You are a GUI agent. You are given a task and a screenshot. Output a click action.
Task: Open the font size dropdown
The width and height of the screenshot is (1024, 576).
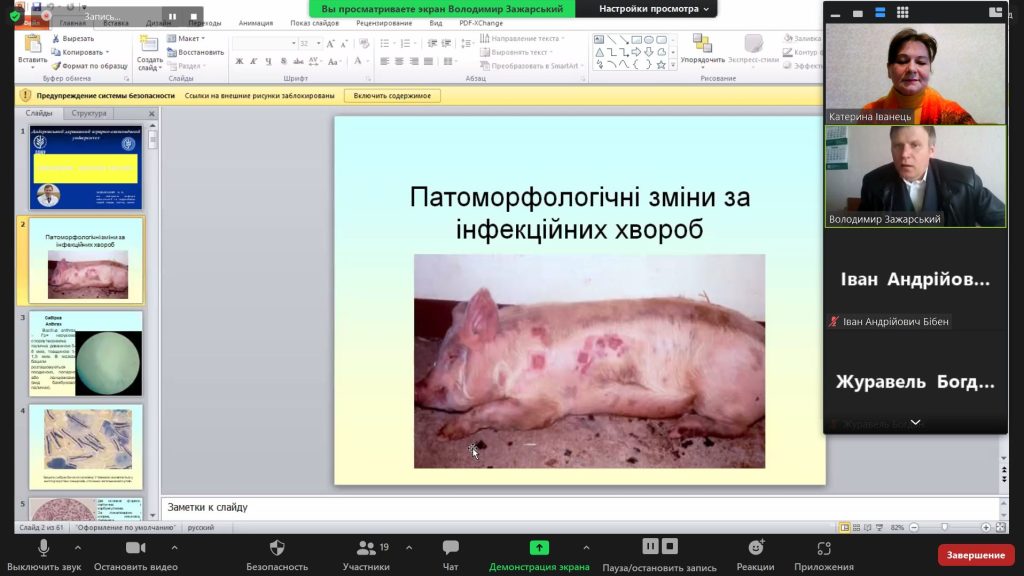coord(318,44)
